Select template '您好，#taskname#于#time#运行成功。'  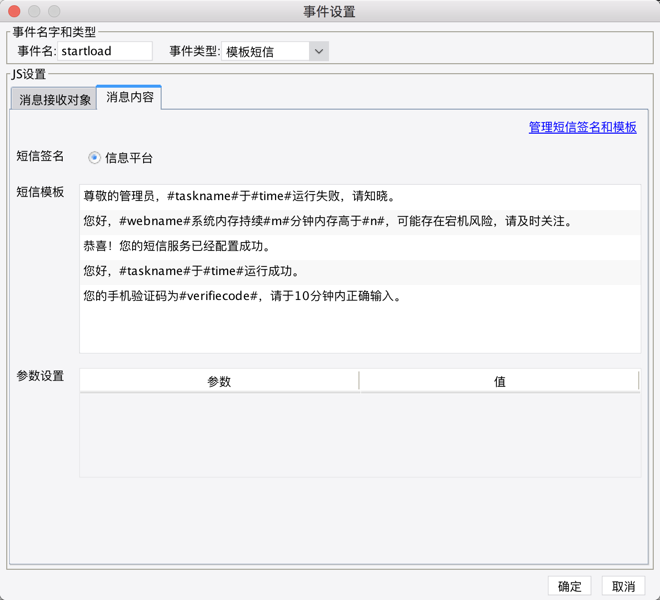pos(360,271)
